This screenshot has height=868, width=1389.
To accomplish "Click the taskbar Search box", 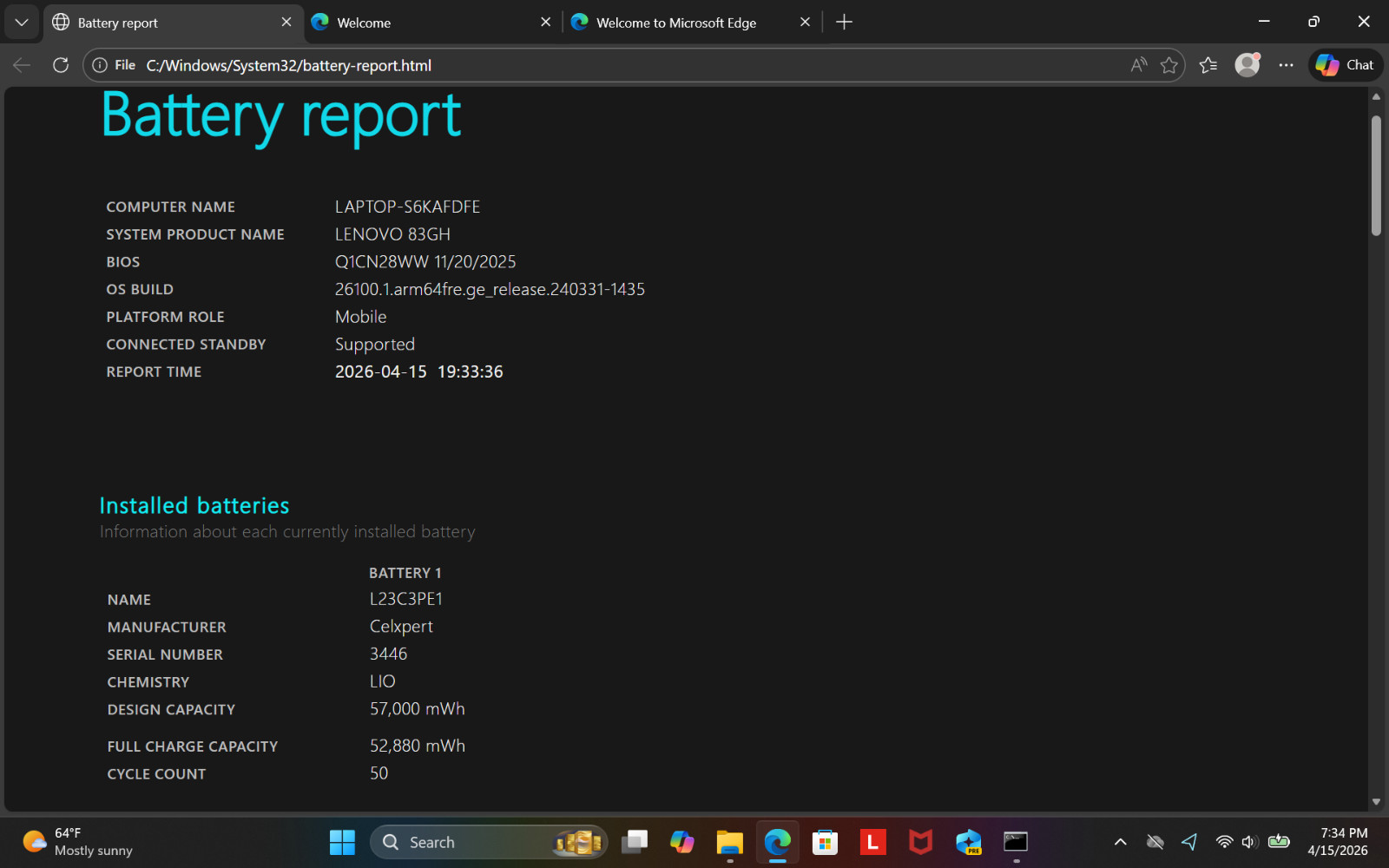I will coord(489,842).
